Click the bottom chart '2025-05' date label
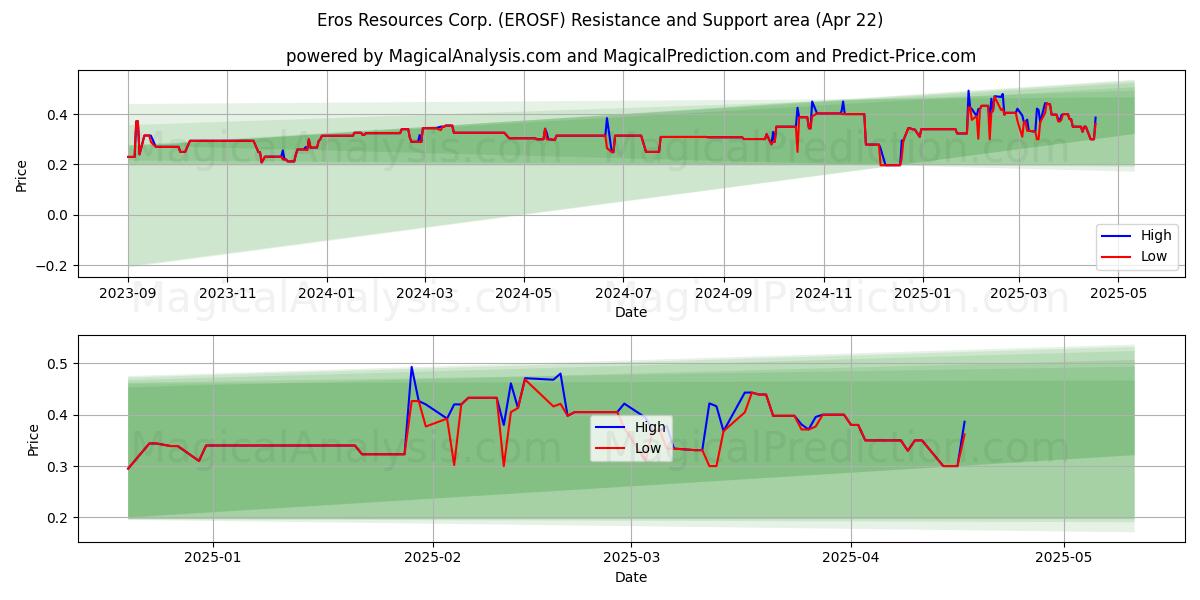This screenshot has height=600, width=1200. [x=1065, y=560]
